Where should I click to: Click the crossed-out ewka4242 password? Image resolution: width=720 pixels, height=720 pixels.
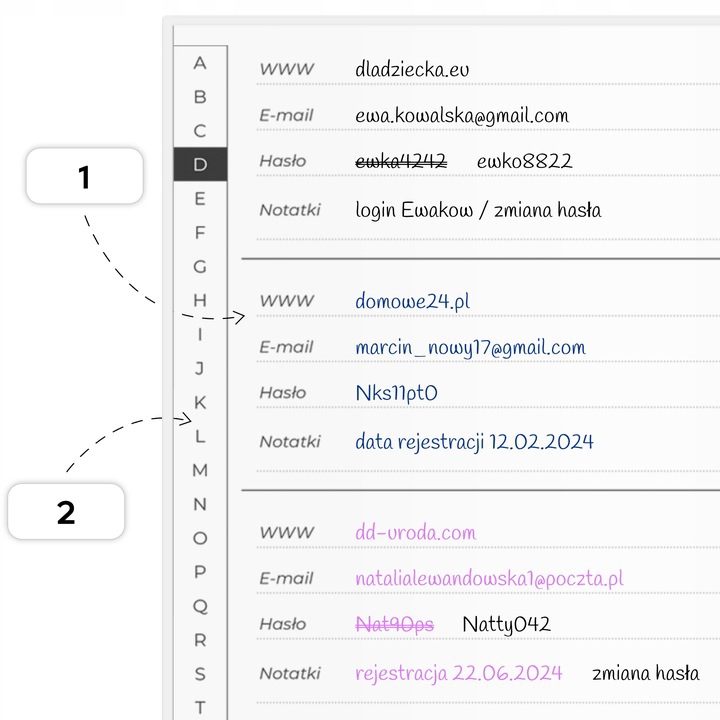(401, 162)
